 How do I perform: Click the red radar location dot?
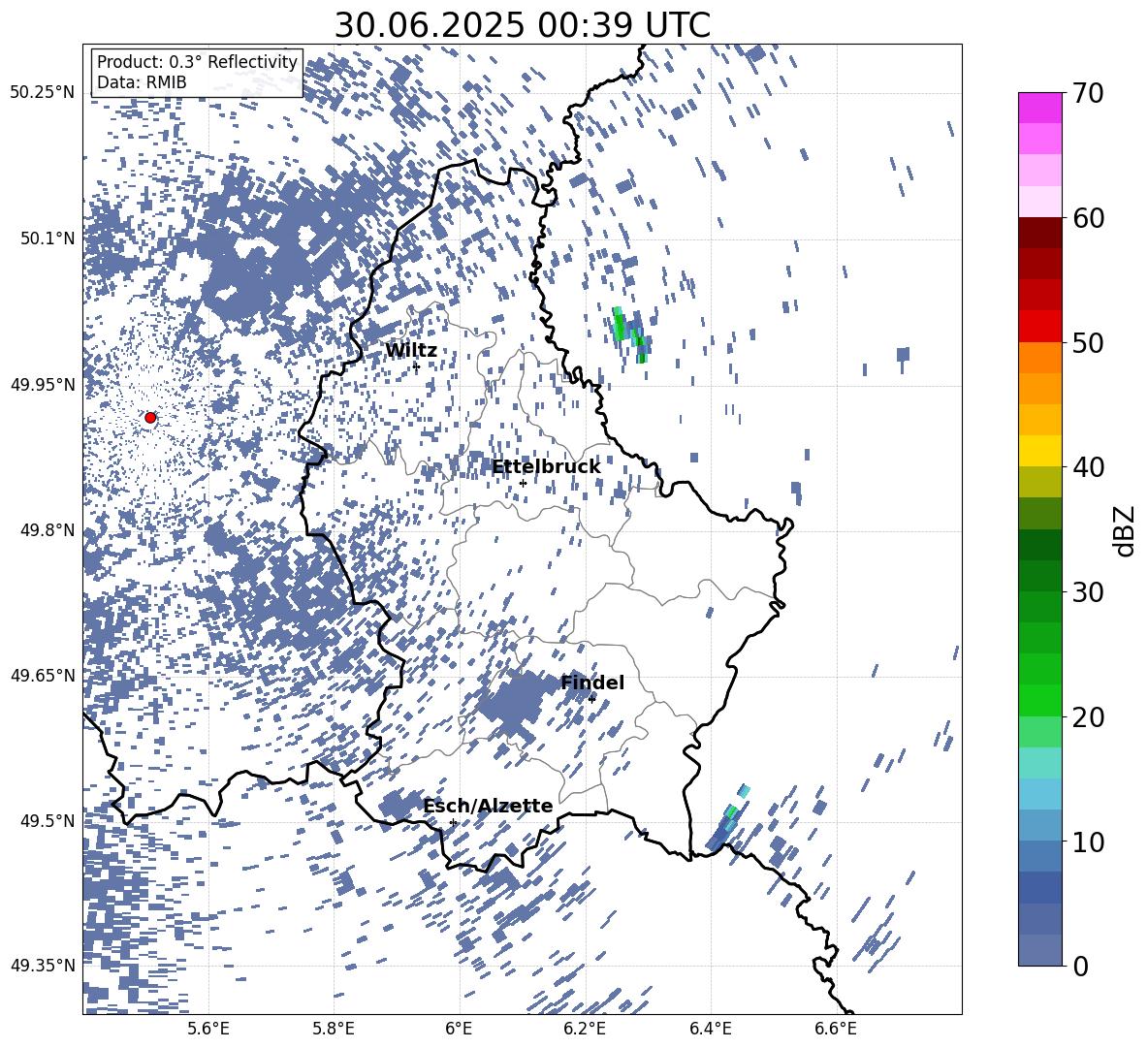coord(150,418)
